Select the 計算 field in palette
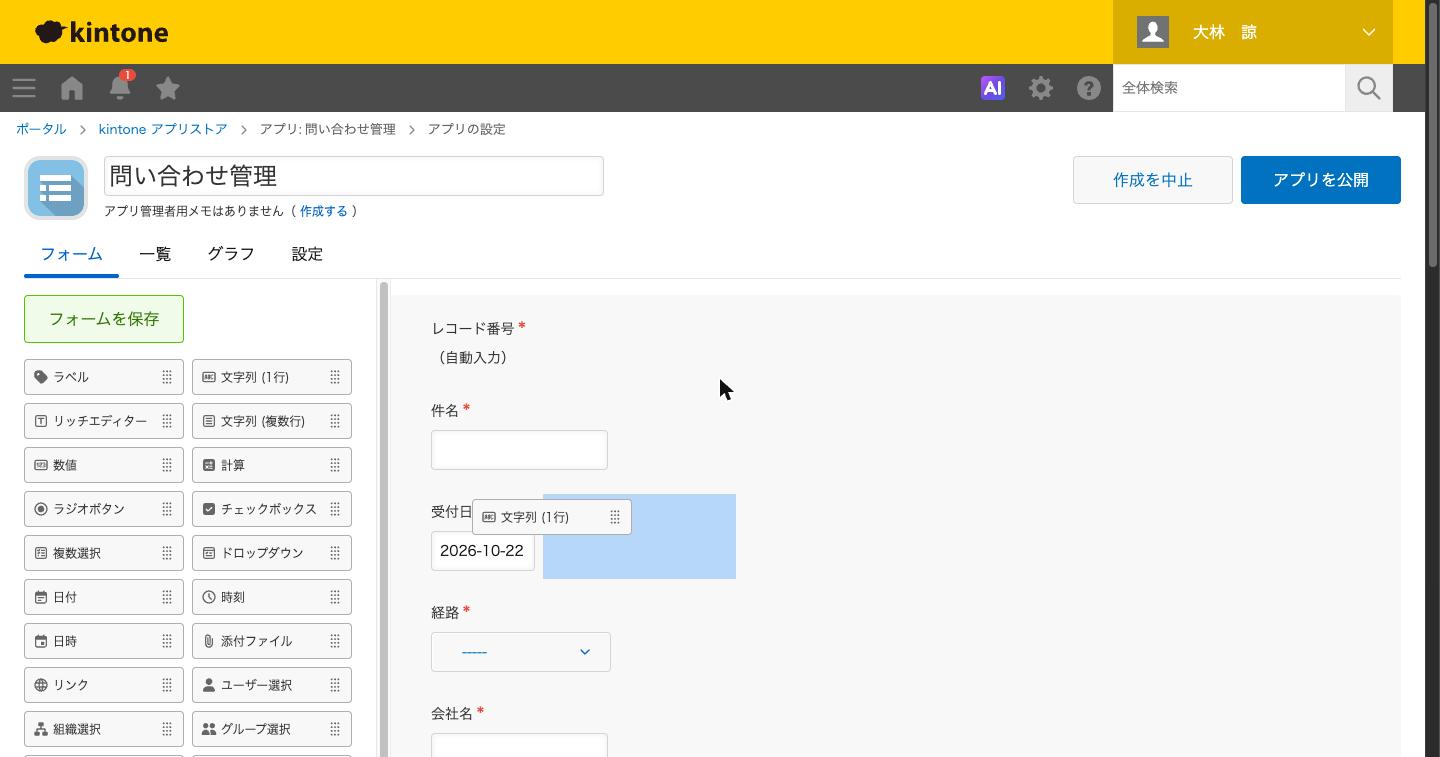The width and height of the screenshot is (1440, 757). click(272, 465)
